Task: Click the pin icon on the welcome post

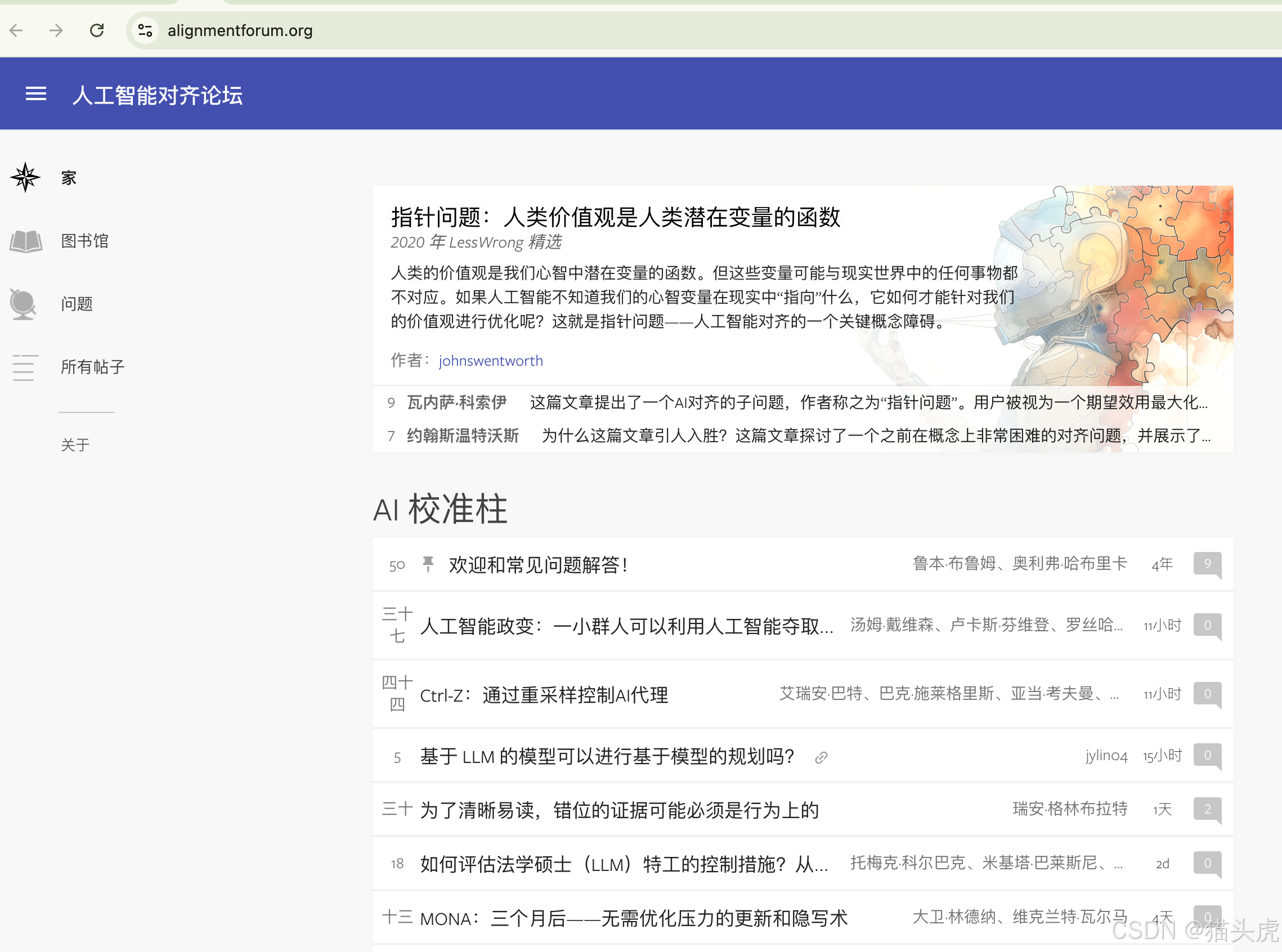Action: coord(429,565)
